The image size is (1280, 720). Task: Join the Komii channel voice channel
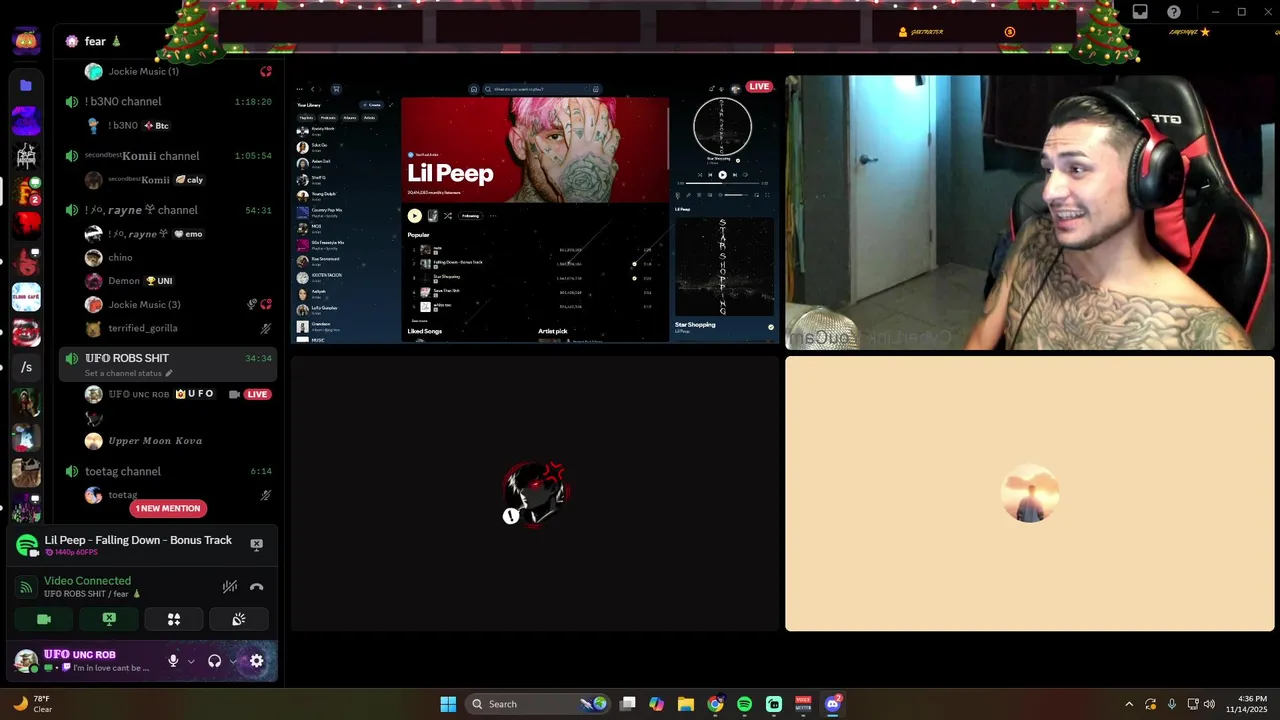(x=168, y=156)
